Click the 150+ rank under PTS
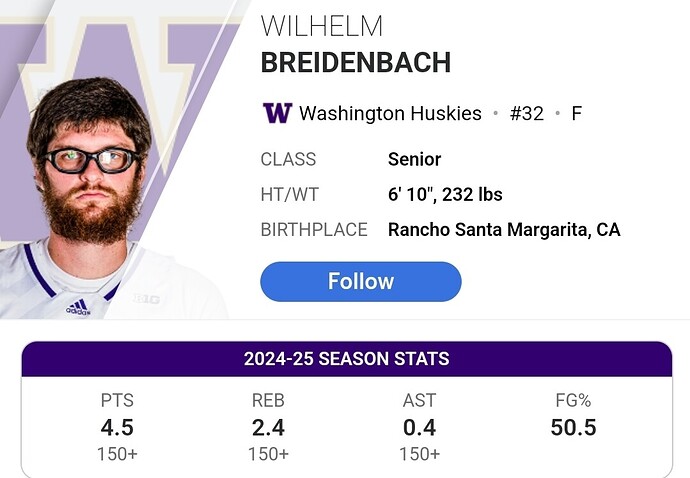Viewport: 690px width, 478px height. point(117,454)
